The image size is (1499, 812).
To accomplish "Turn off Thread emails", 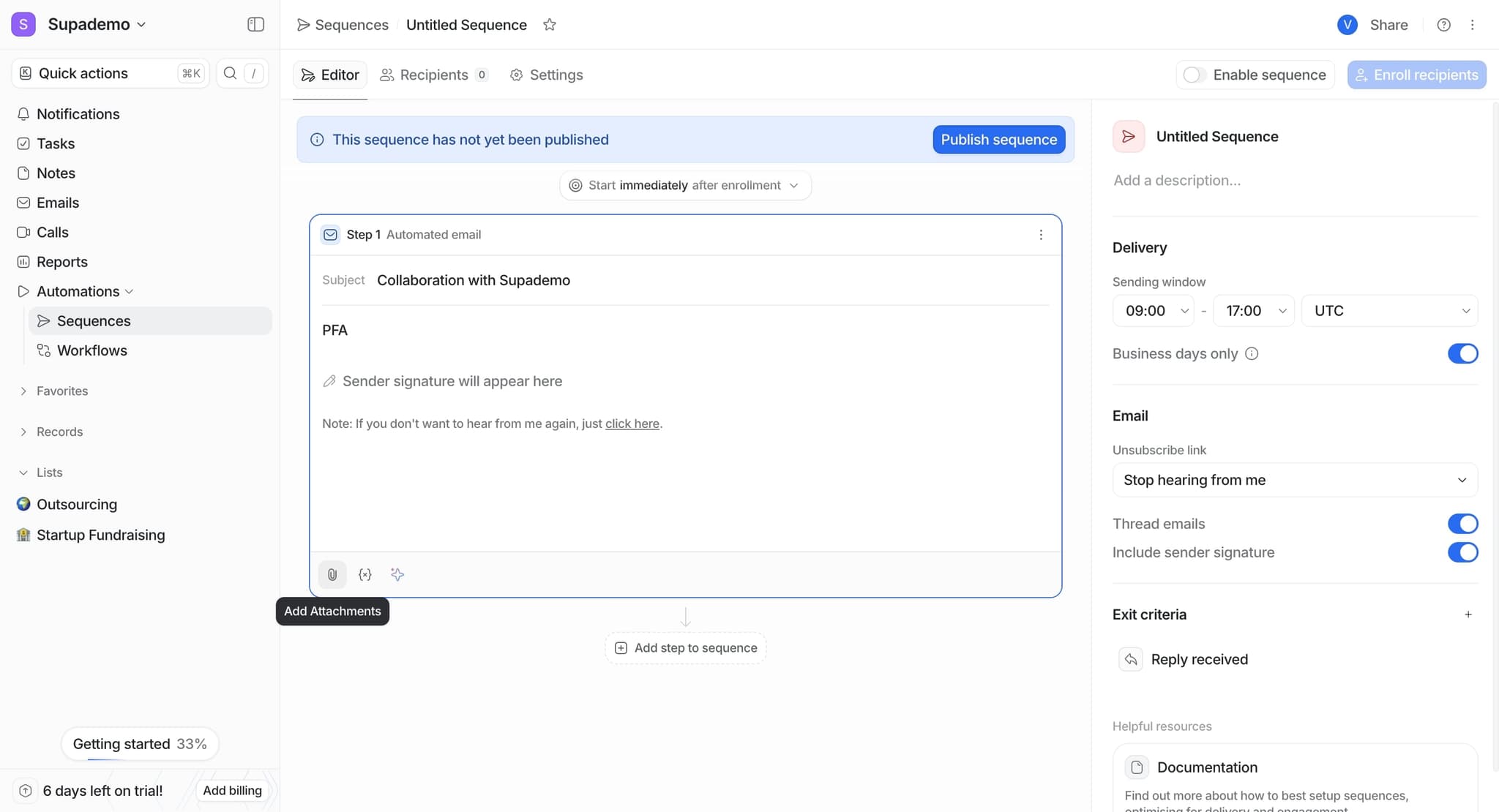I will (x=1464, y=523).
